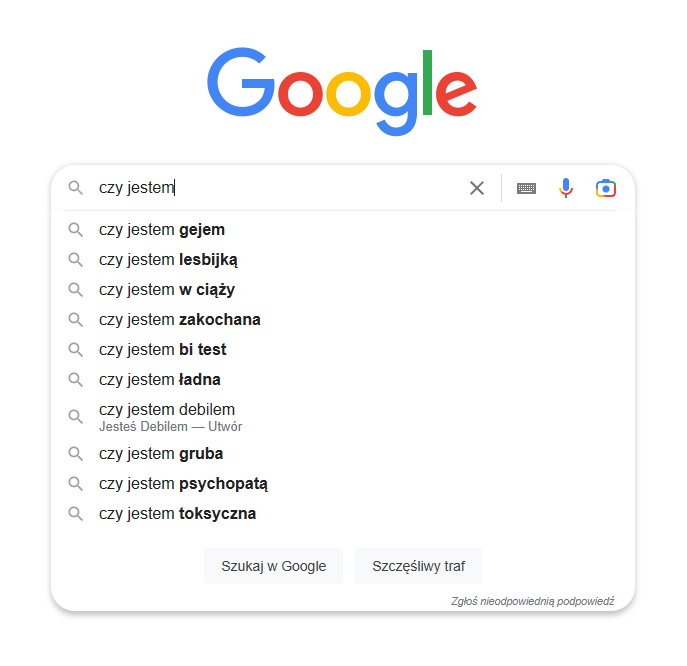
Task: Click magnifier icon beside 'debilem' suggestion
Action: coord(76,416)
